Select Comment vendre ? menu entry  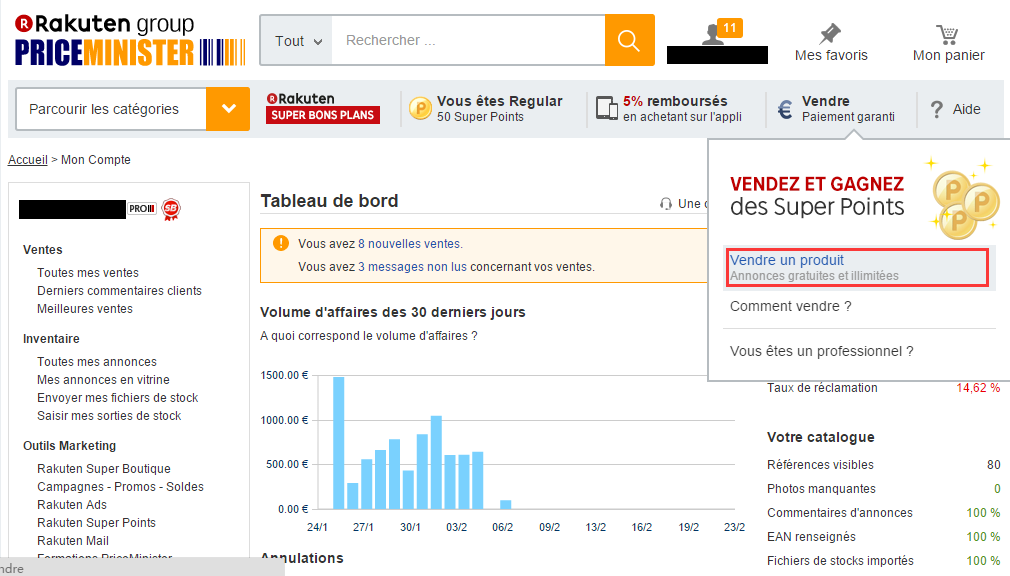coord(790,306)
